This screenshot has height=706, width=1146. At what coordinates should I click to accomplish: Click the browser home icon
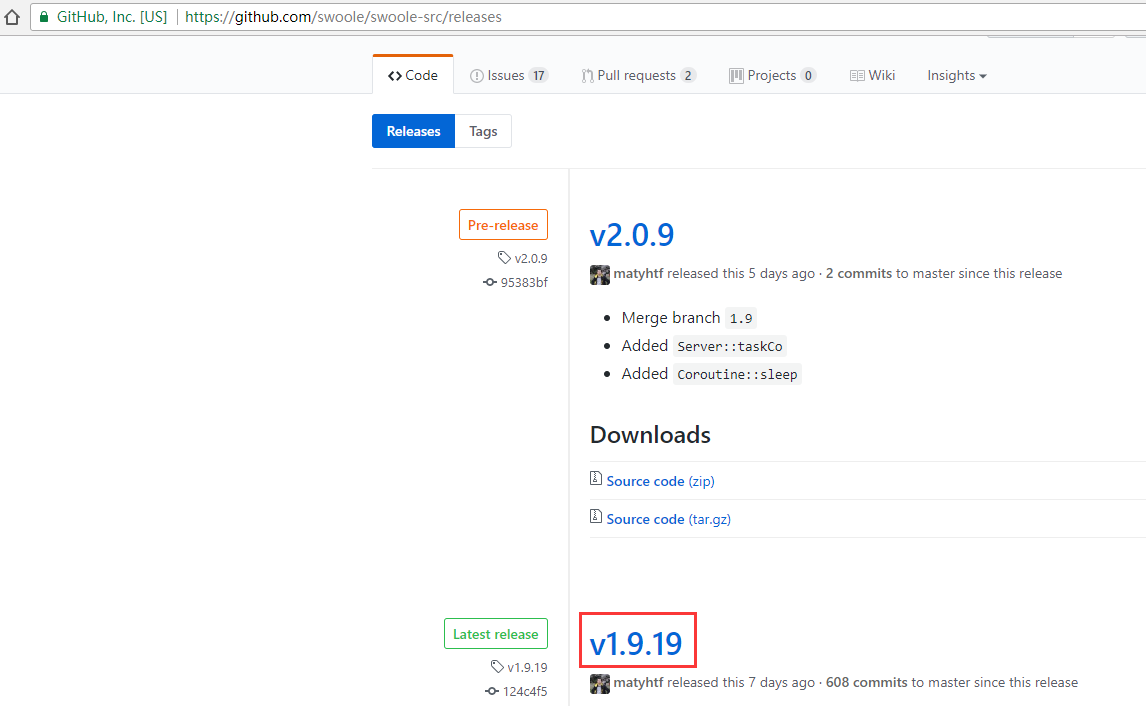click(12, 16)
